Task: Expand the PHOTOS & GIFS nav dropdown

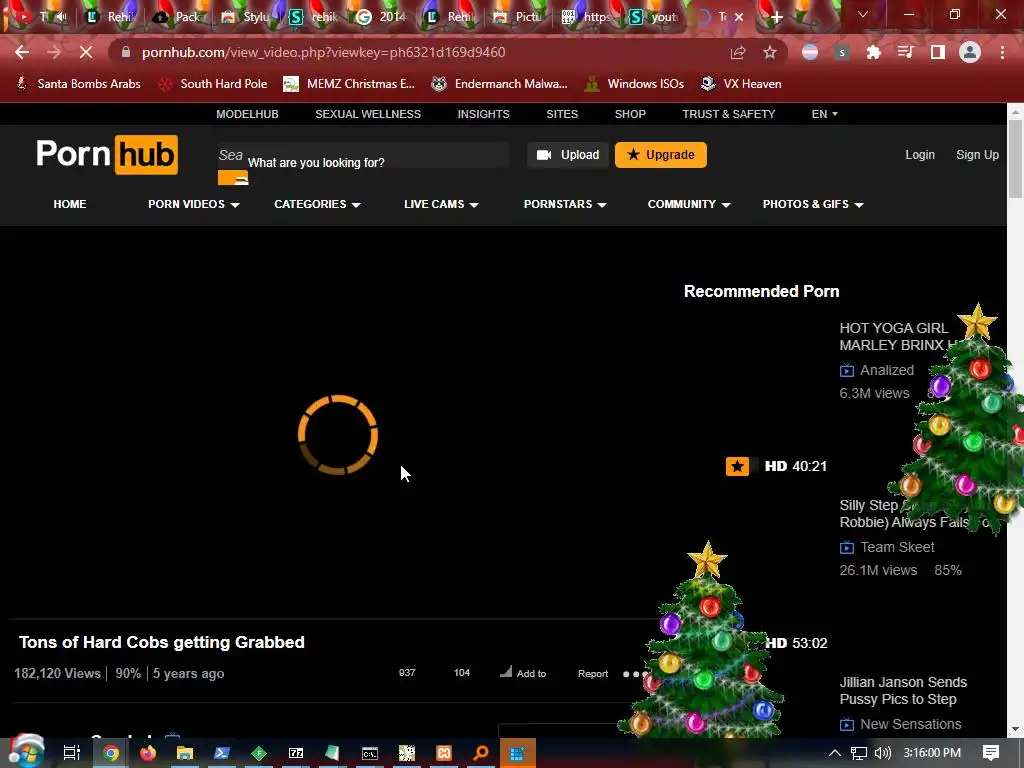Action: (813, 204)
